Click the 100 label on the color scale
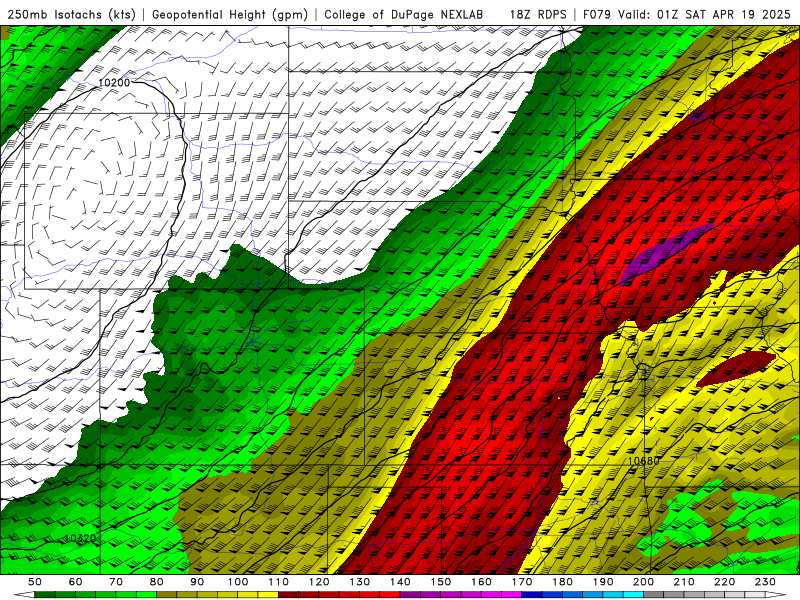This screenshot has width=800, height=600. (238, 582)
